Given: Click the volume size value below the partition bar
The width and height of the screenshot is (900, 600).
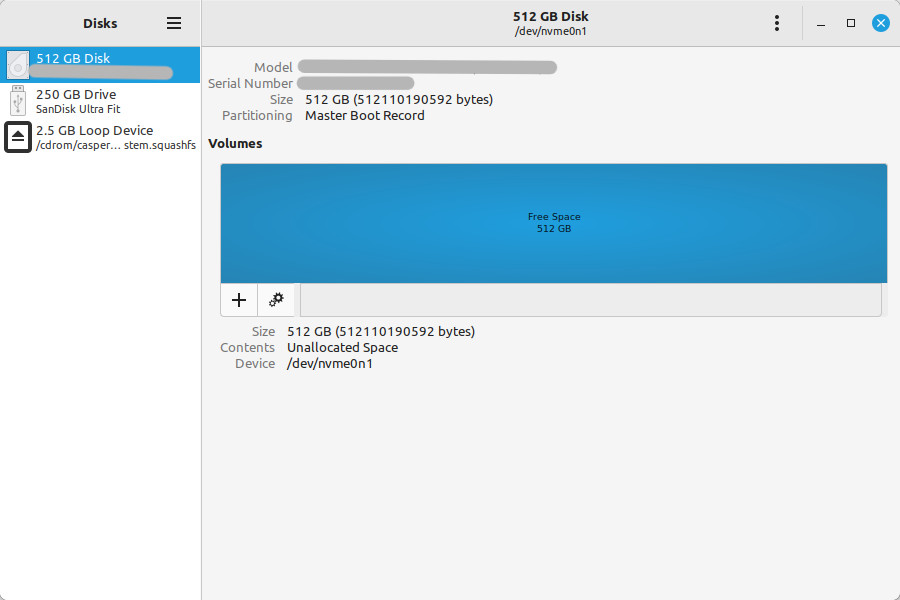Looking at the screenshot, I should (x=381, y=331).
